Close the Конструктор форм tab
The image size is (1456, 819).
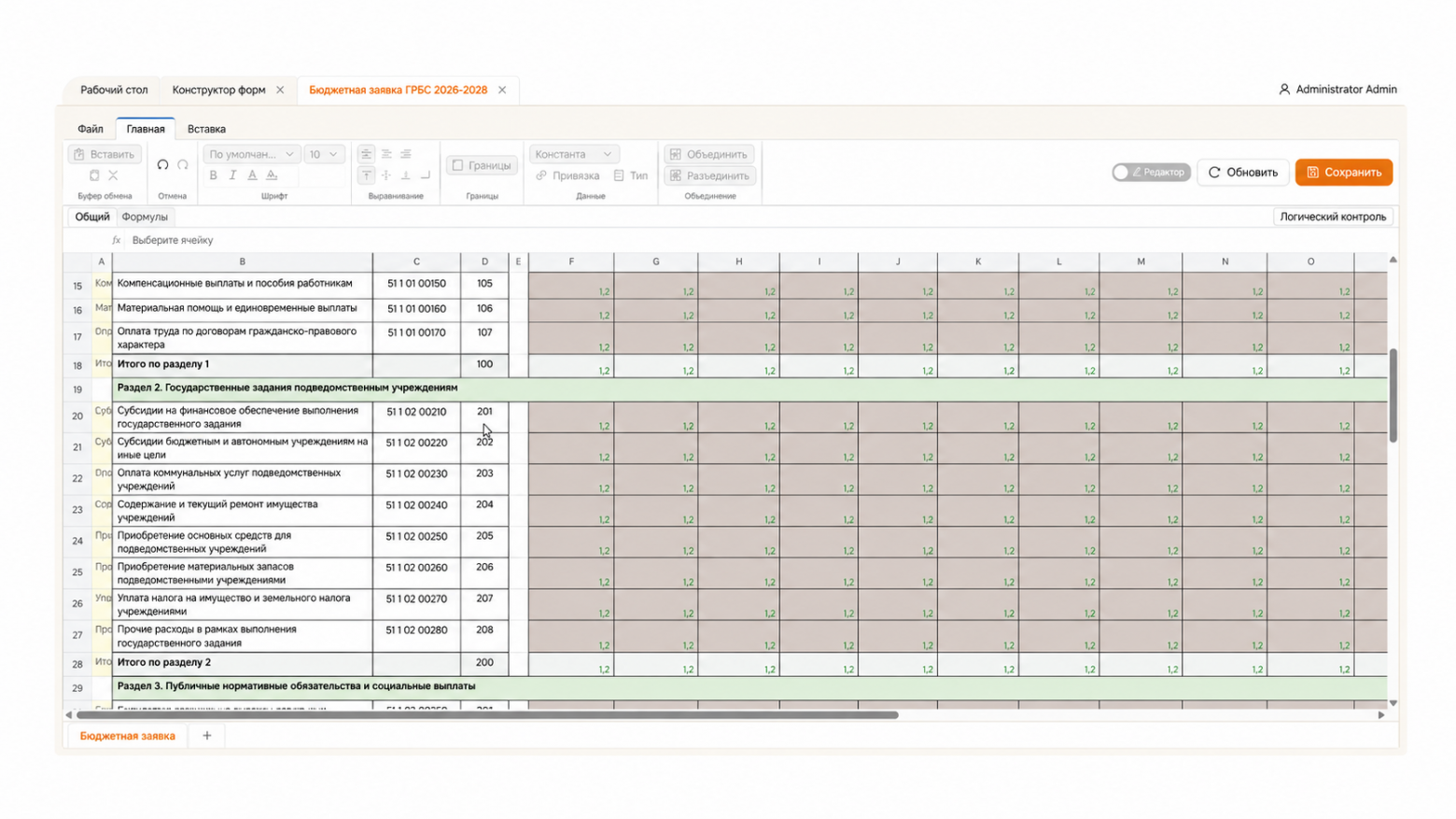[280, 91]
